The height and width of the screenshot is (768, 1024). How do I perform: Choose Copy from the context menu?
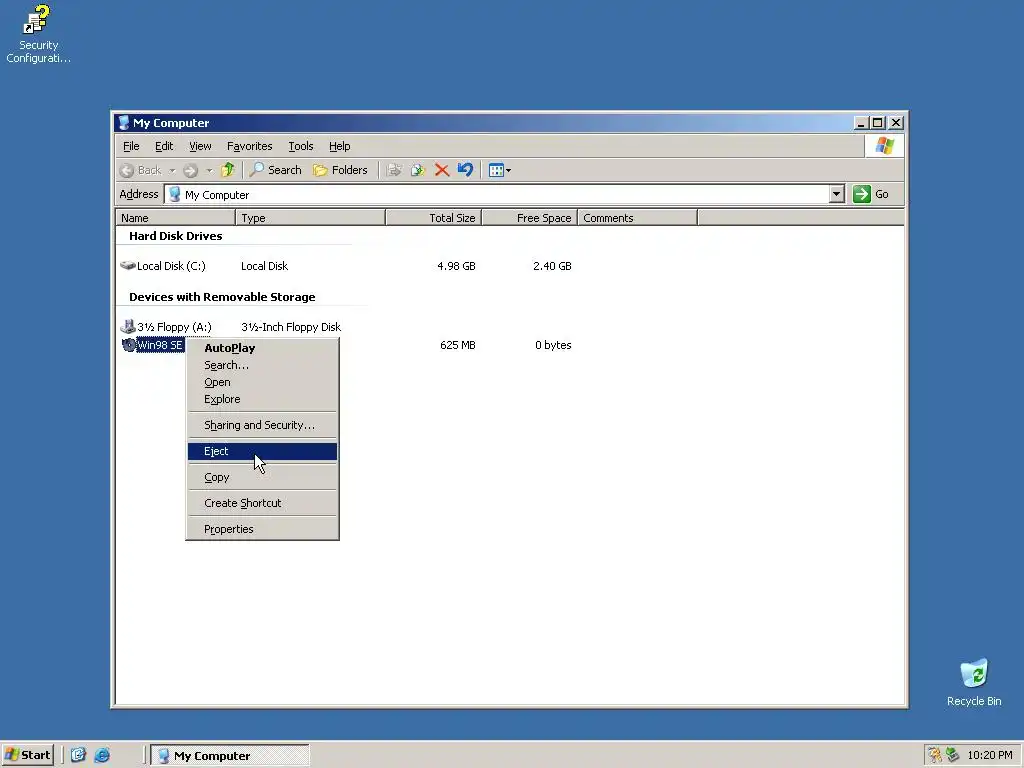pyautogui.click(x=263, y=477)
